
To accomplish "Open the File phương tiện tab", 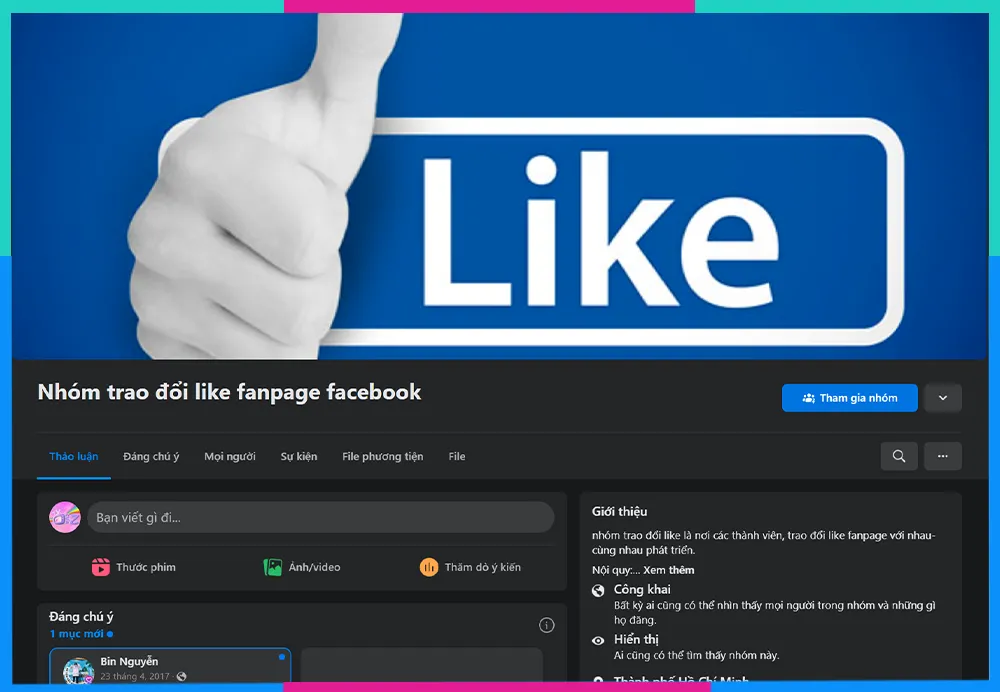I will click(383, 457).
